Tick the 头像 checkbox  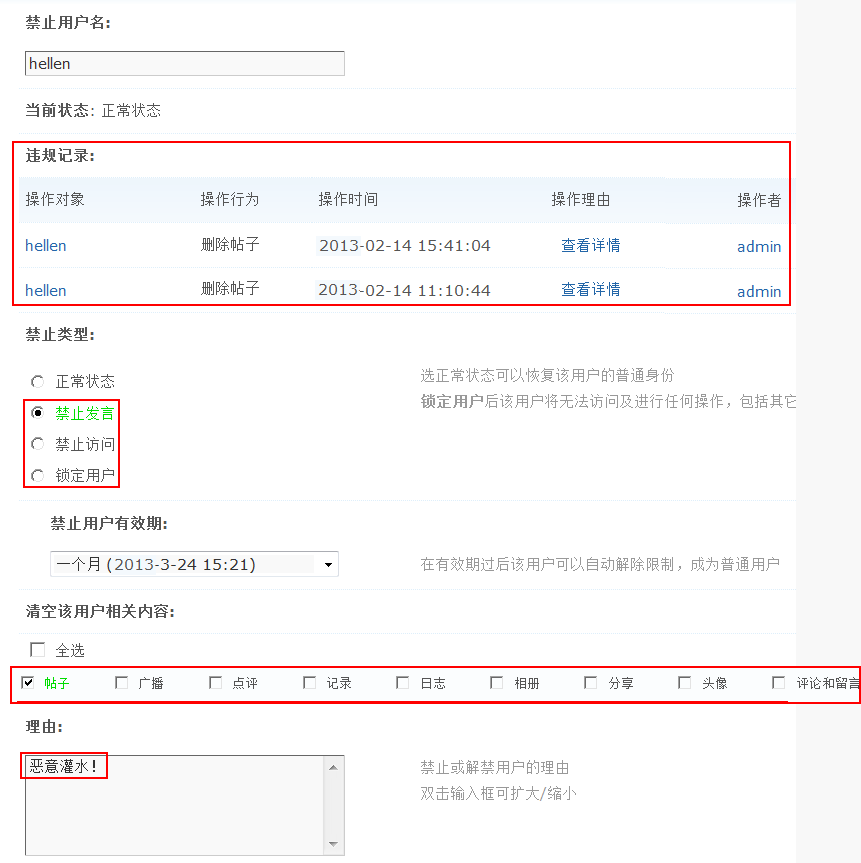point(685,683)
